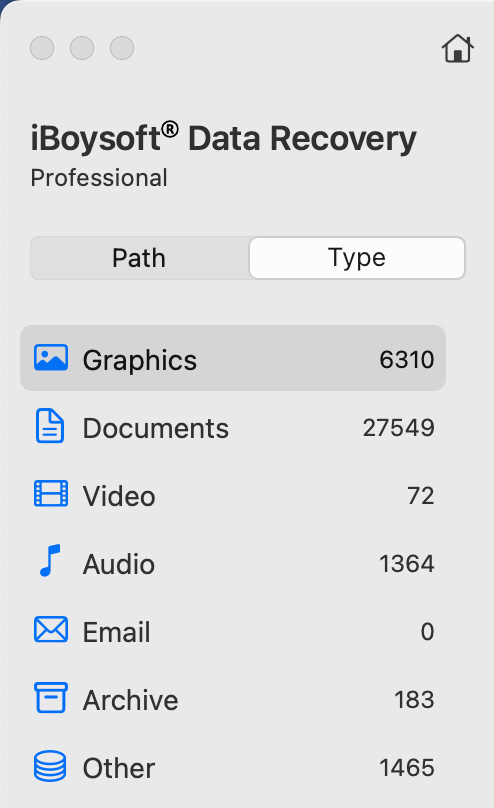The height and width of the screenshot is (808, 494).
Task: Click the first gray window control button
Action: [x=42, y=48]
